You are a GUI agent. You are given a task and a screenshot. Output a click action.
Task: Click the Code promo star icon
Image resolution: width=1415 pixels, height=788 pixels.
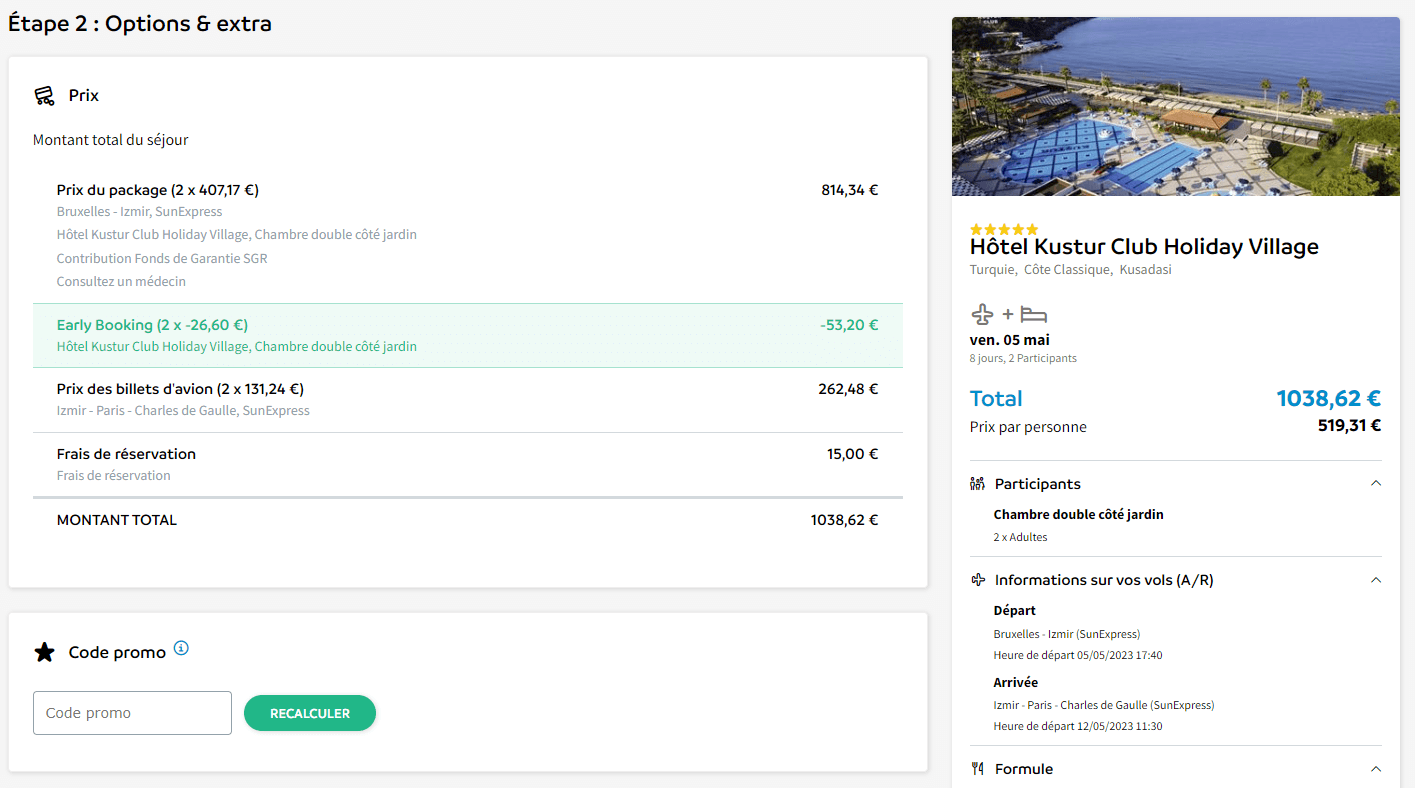45,653
